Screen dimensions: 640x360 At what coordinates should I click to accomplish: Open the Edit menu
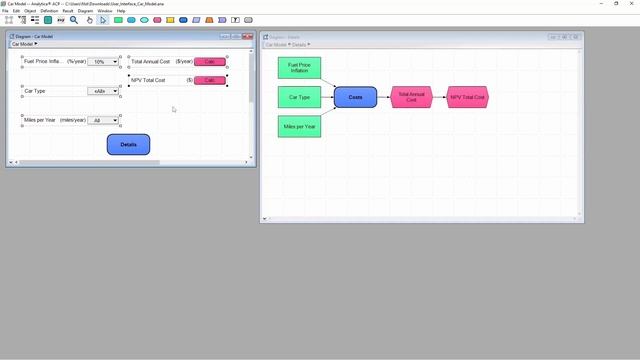pos(16,11)
